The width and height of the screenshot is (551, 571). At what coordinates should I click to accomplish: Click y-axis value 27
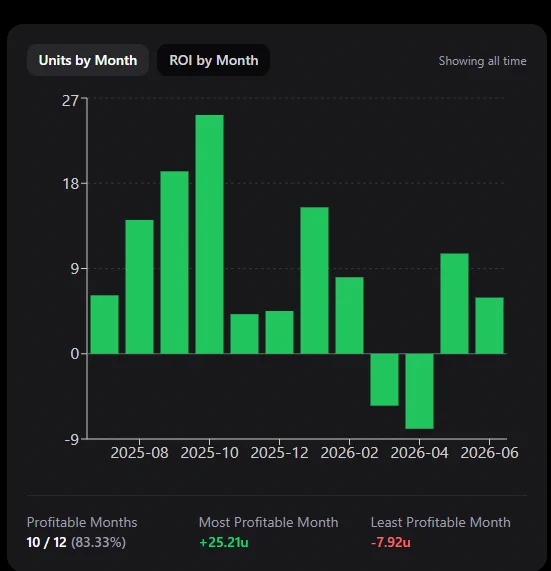coord(70,101)
